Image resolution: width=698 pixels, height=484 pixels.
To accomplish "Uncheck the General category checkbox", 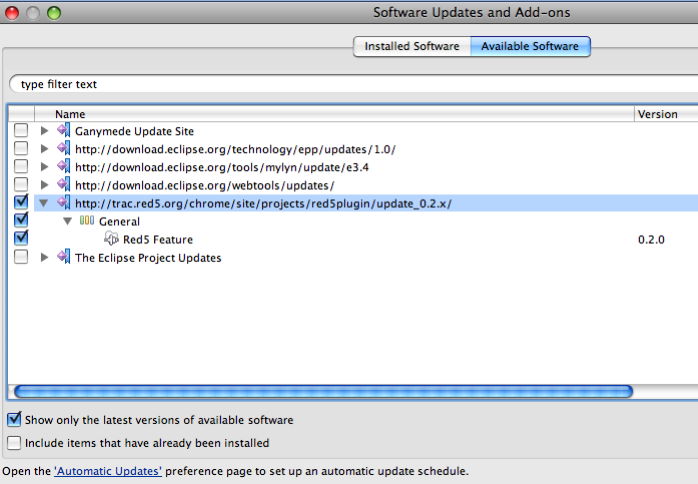I will coord(21,220).
